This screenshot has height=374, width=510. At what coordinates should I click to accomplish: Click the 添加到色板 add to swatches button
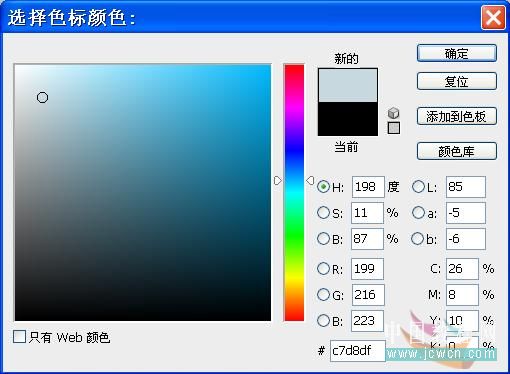point(457,116)
